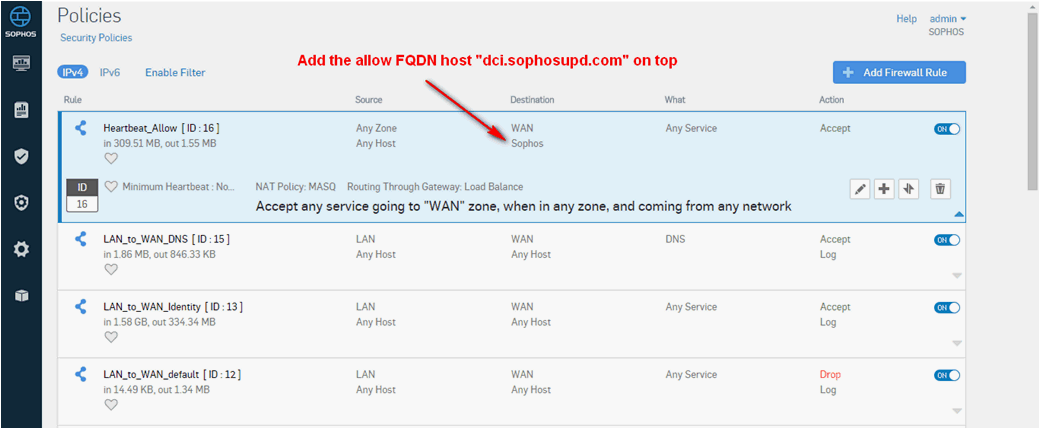Click NAT Policy: MASQ text

pyautogui.click(x=297, y=187)
